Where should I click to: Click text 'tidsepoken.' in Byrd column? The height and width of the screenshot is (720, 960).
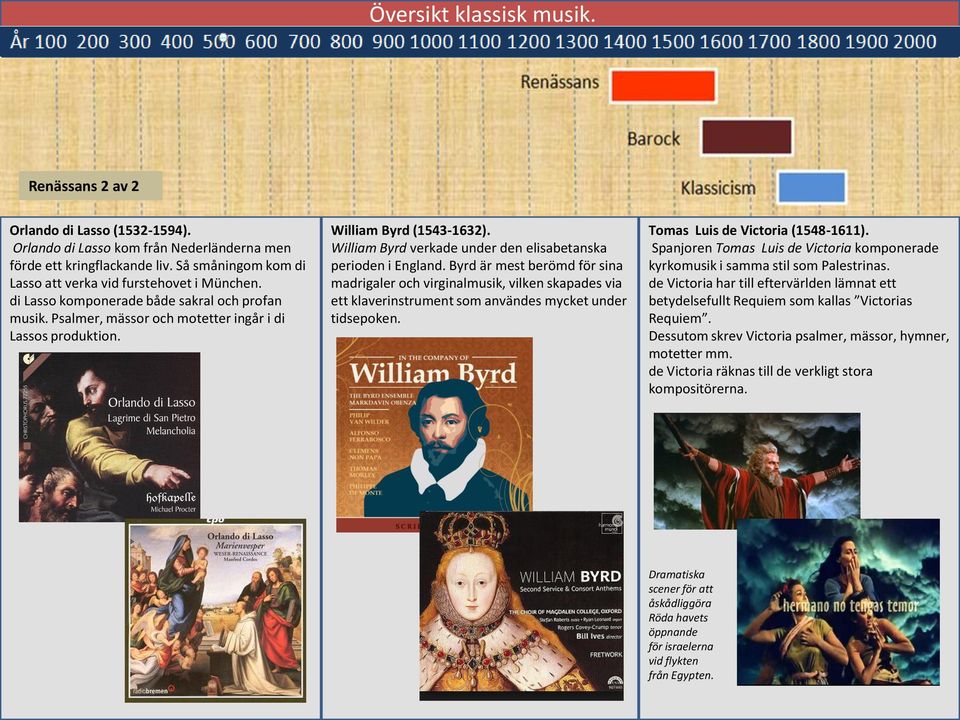click(x=366, y=318)
